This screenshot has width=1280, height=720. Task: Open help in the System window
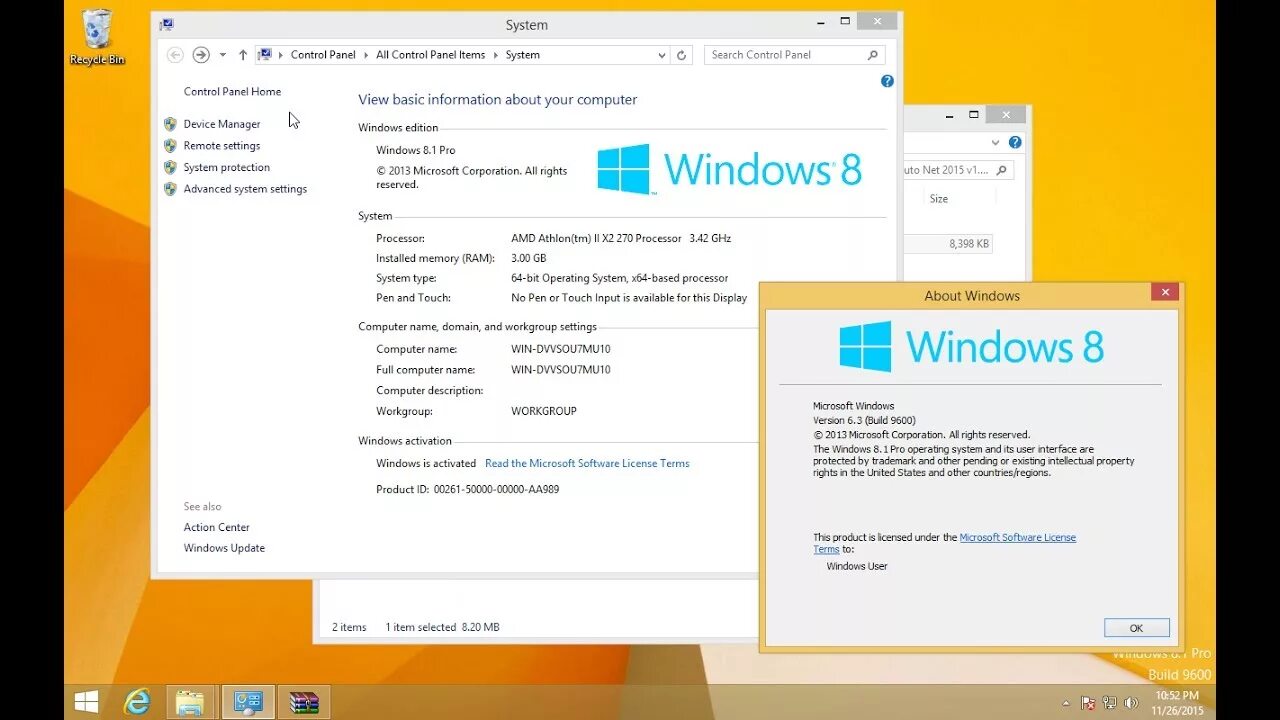pyautogui.click(x=887, y=81)
